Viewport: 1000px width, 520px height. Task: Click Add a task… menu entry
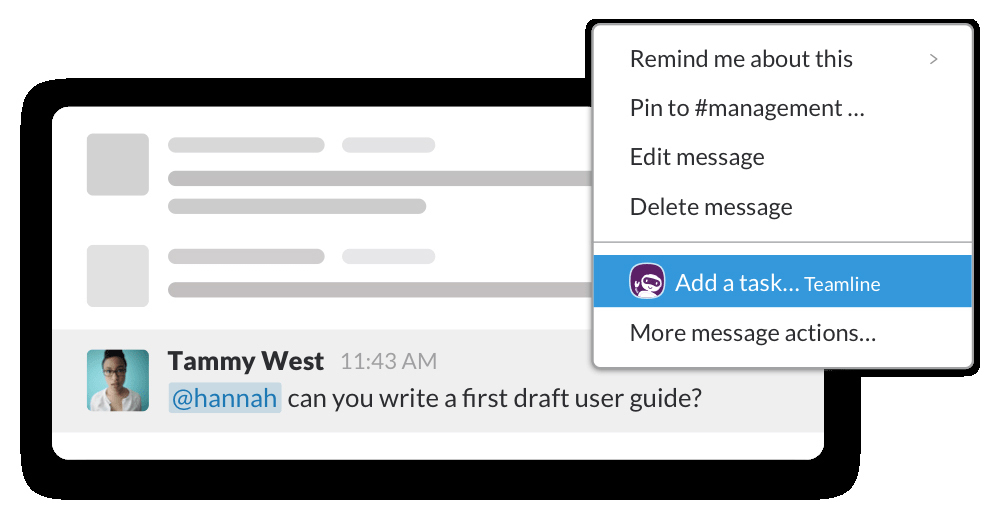pos(737,283)
